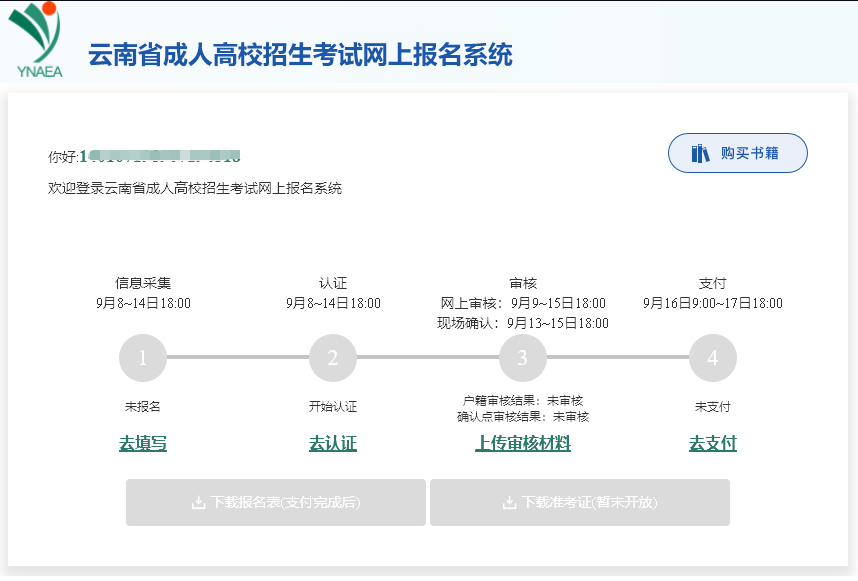The width and height of the screenshot is (858, 581).
Task: Click the 户籍审核结果 status text
Action: [x=523, y=402]
